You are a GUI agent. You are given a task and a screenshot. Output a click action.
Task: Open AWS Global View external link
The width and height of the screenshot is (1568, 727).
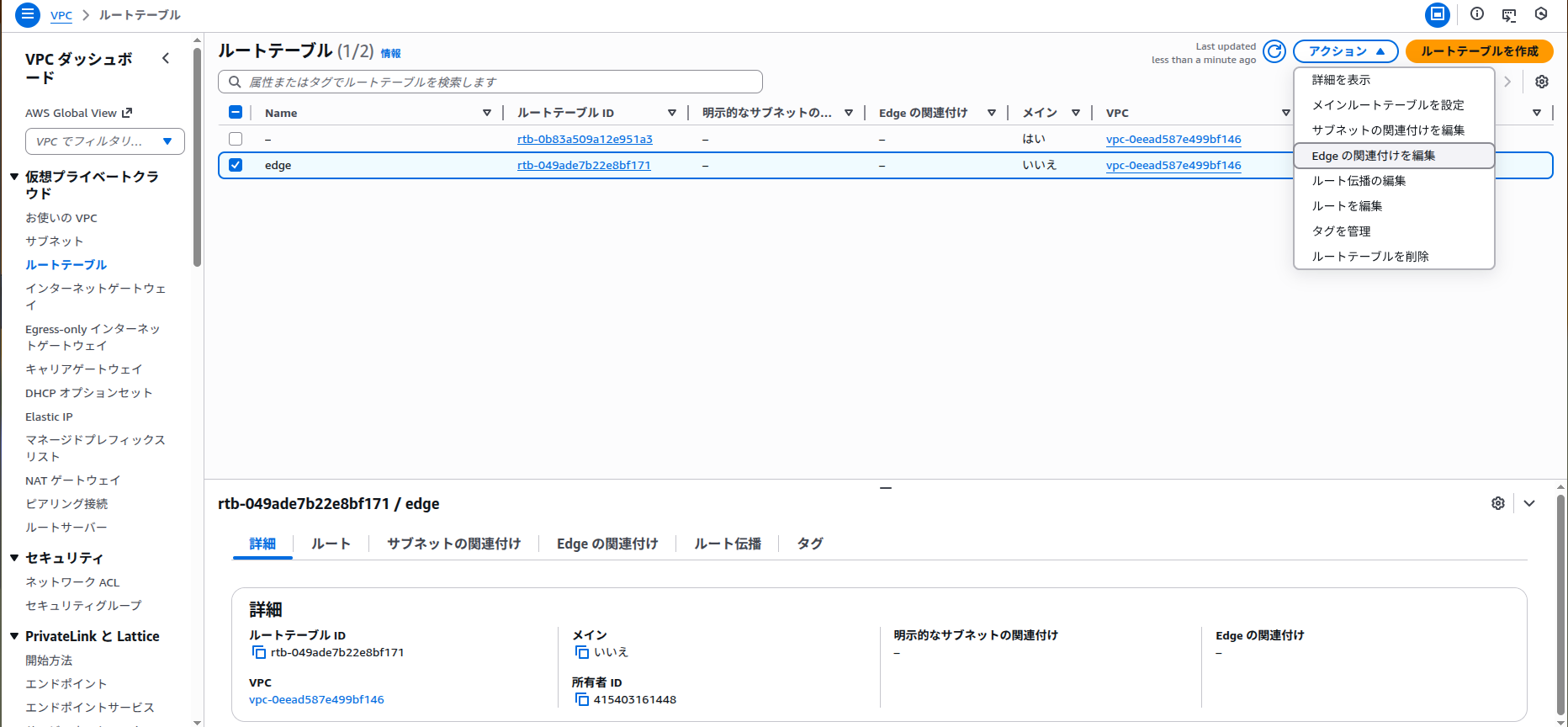(x=79, y=113)
